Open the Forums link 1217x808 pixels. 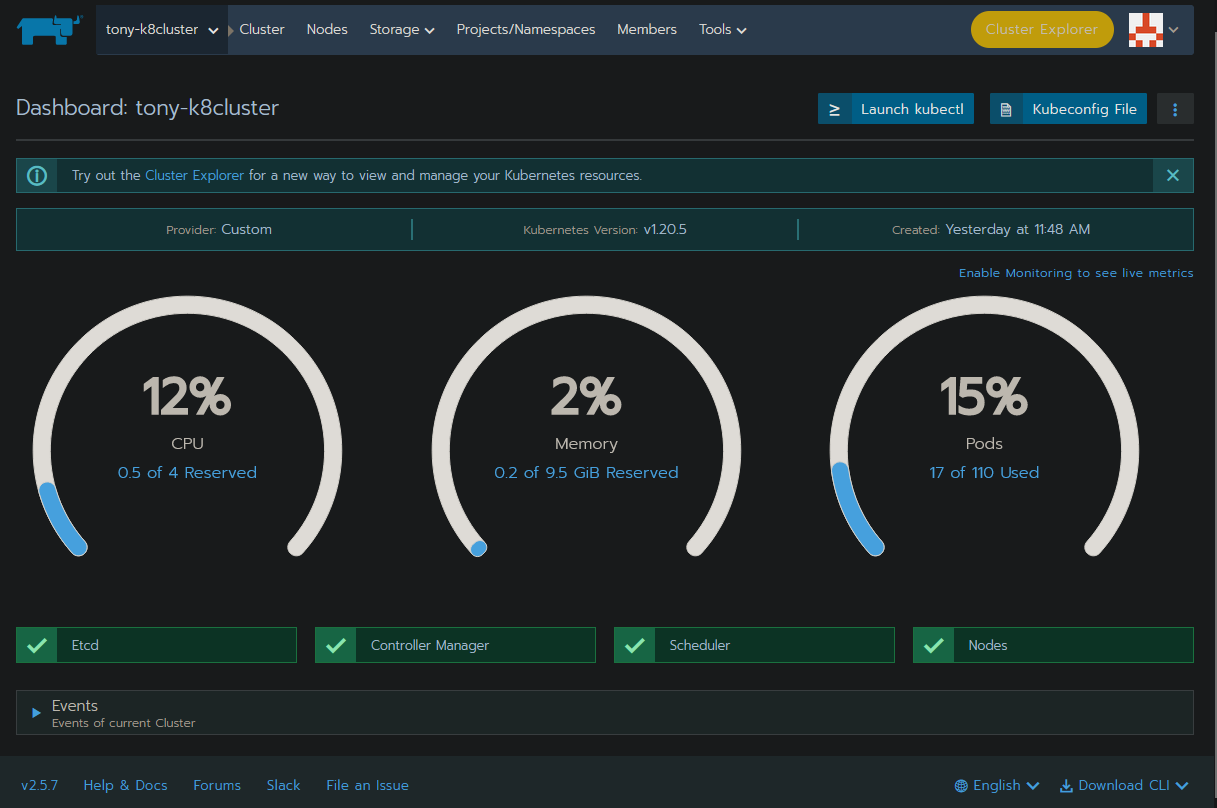click(217, 785)
